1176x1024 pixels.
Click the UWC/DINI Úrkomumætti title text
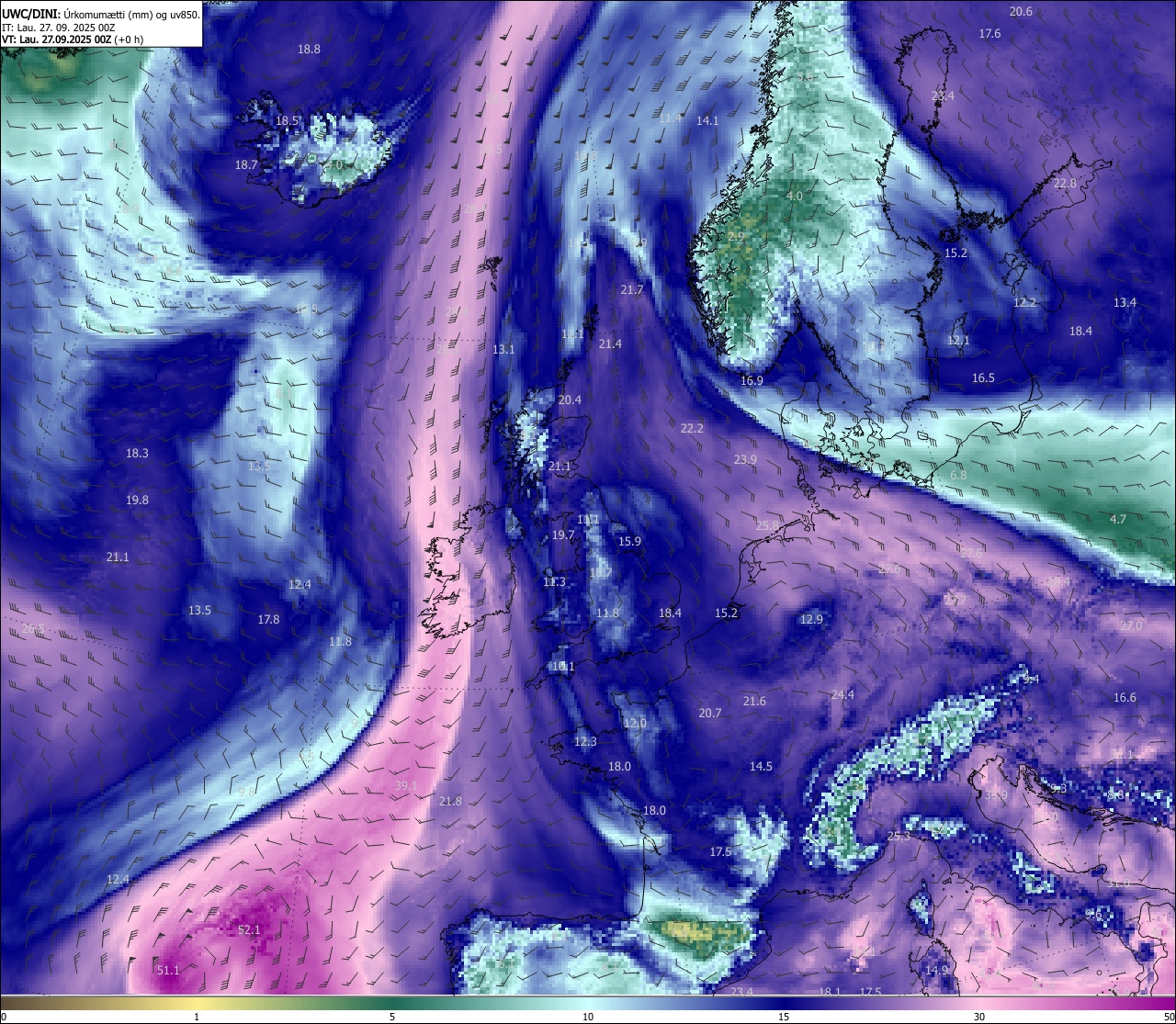coord(101,14)
